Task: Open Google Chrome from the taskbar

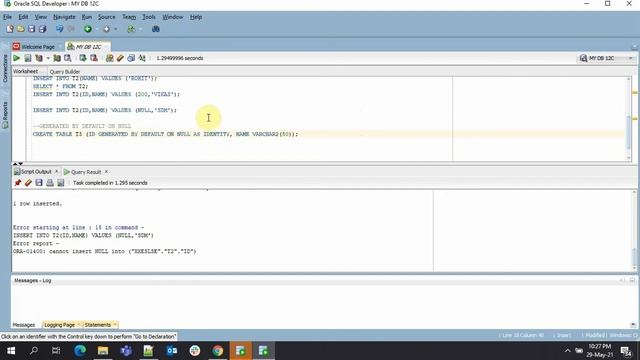Action: click(x=218, y=351)
